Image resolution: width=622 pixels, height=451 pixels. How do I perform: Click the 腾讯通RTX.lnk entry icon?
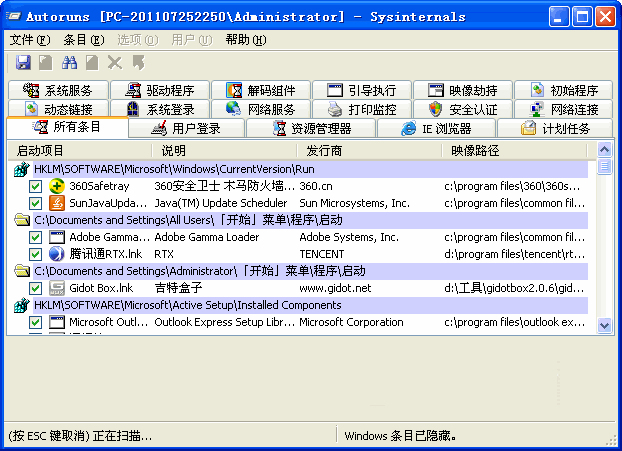click(x=58, y=254)
